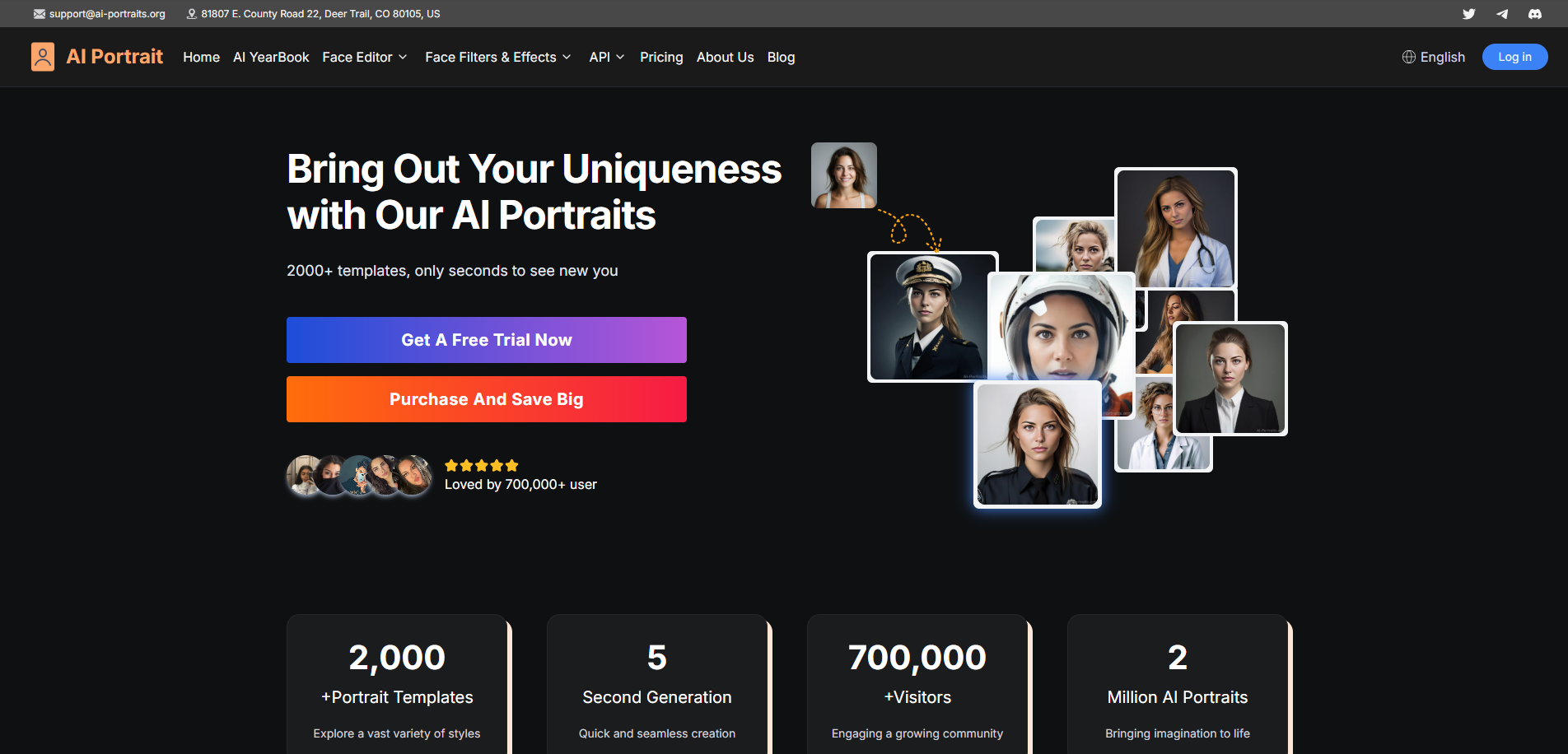This screenshot has width=1568, height=754.
Task: Open the Blog page
Action: point(781,57)
